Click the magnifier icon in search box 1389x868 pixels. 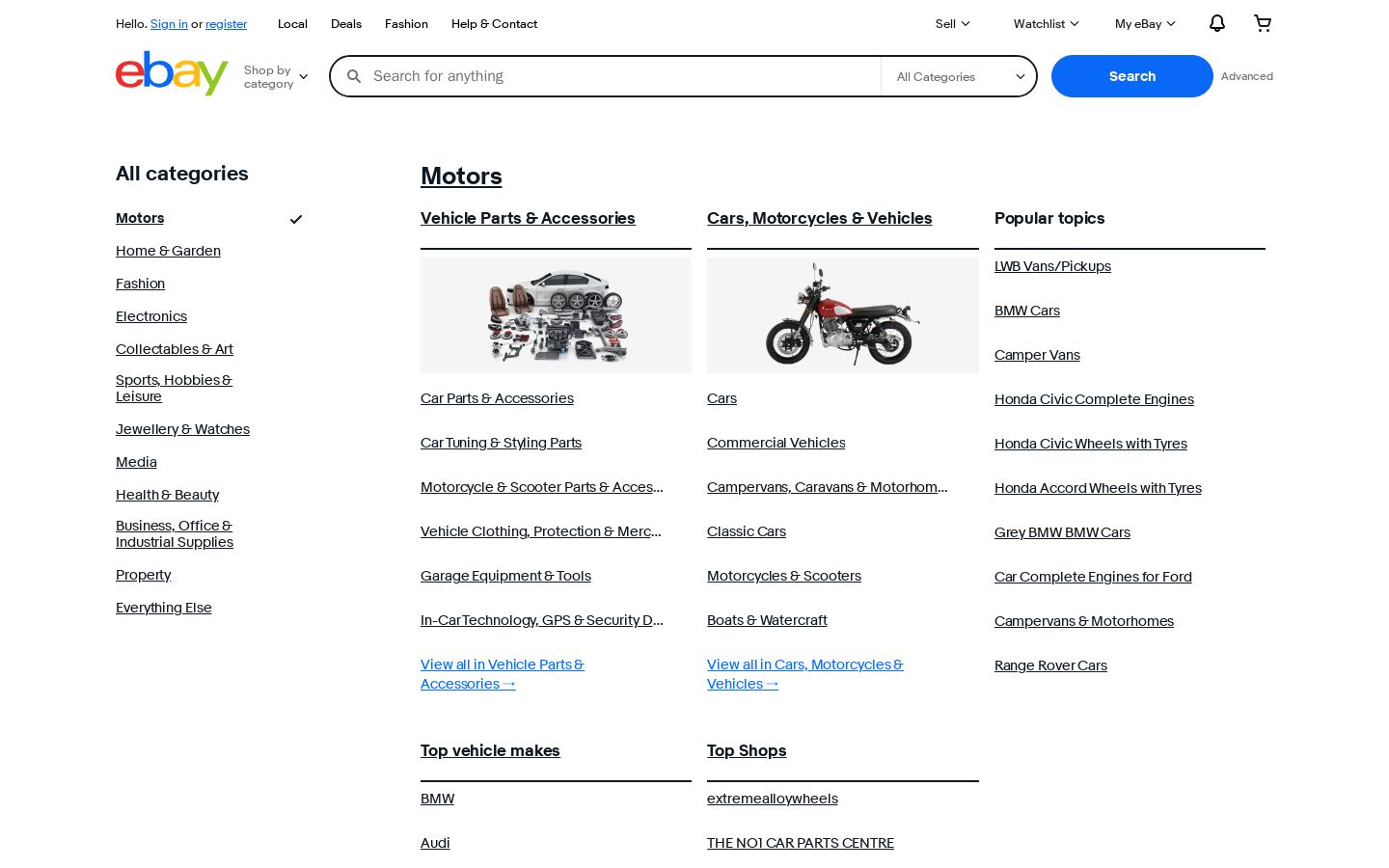coord(354,76)
